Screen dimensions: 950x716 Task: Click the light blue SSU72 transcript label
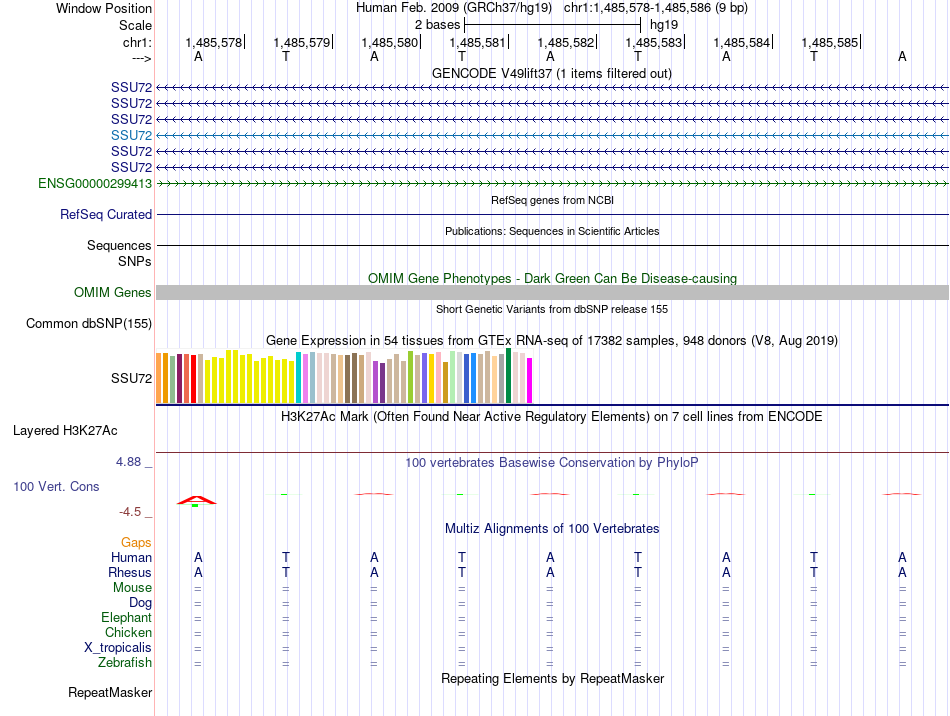(x=131, y=135)
